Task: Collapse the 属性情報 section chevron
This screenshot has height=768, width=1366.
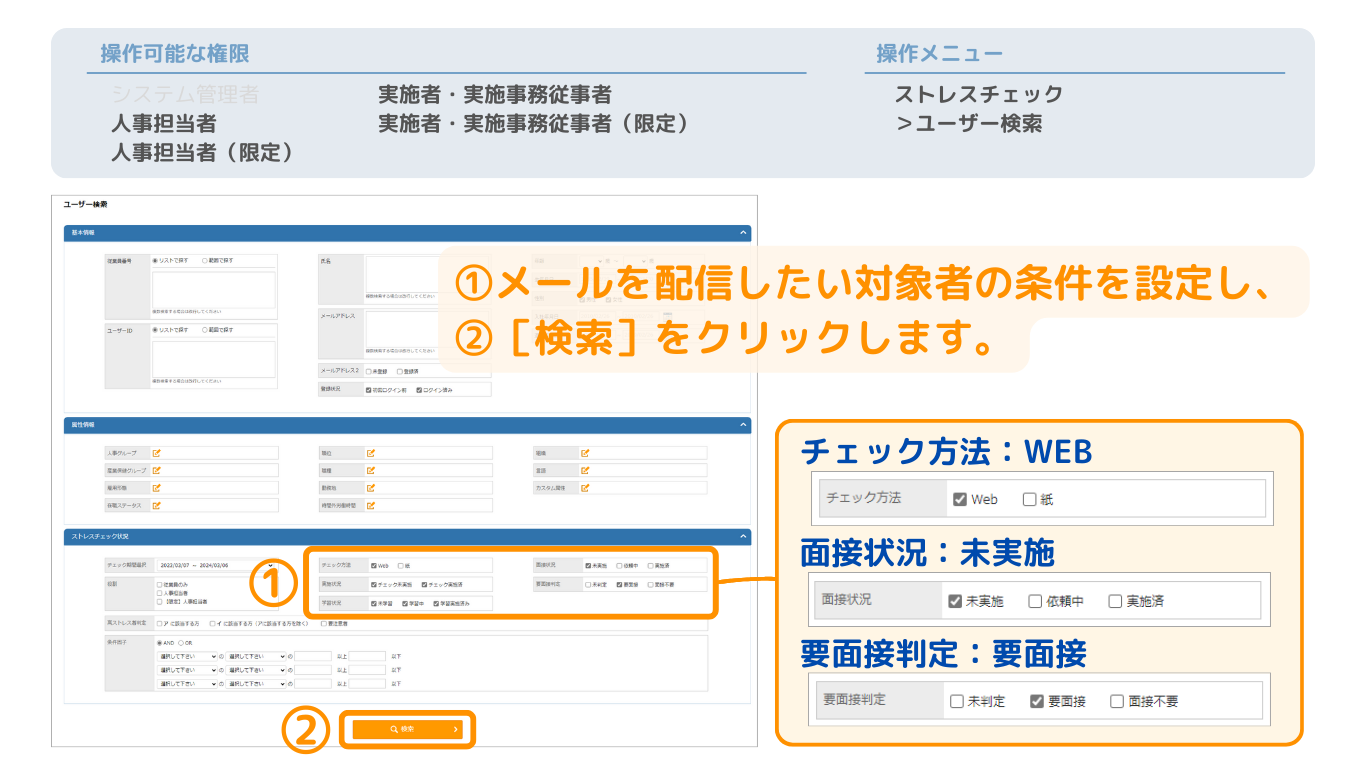Action: coord(742,425)
